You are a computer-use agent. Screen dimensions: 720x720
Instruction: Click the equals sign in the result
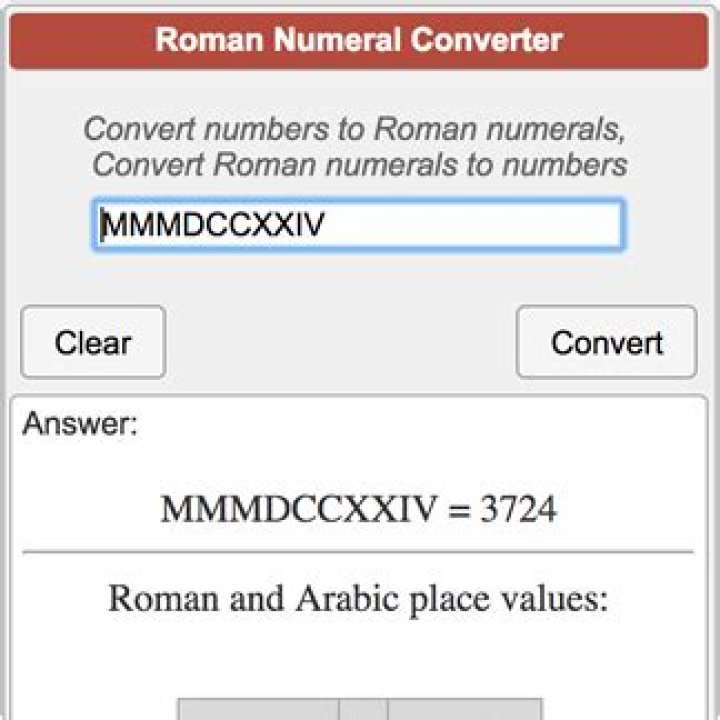click(459, 511)
